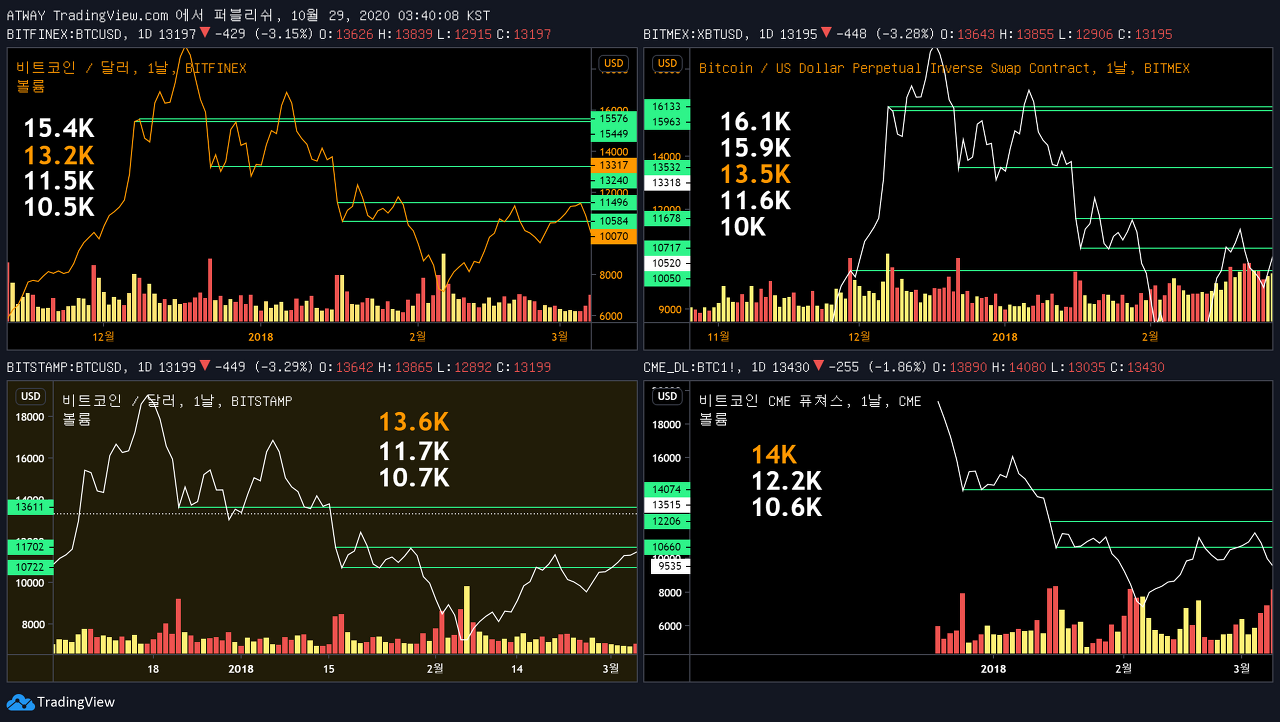Click 2018 on the BITMEX time axis

coord(1004,336)
